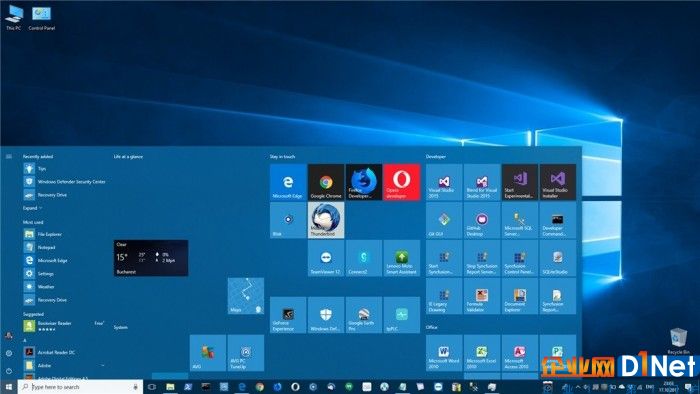Open the Bucharest weather live tile
Image resolution: width=700 pixels, height=394 pixels.
pos(151,258)
